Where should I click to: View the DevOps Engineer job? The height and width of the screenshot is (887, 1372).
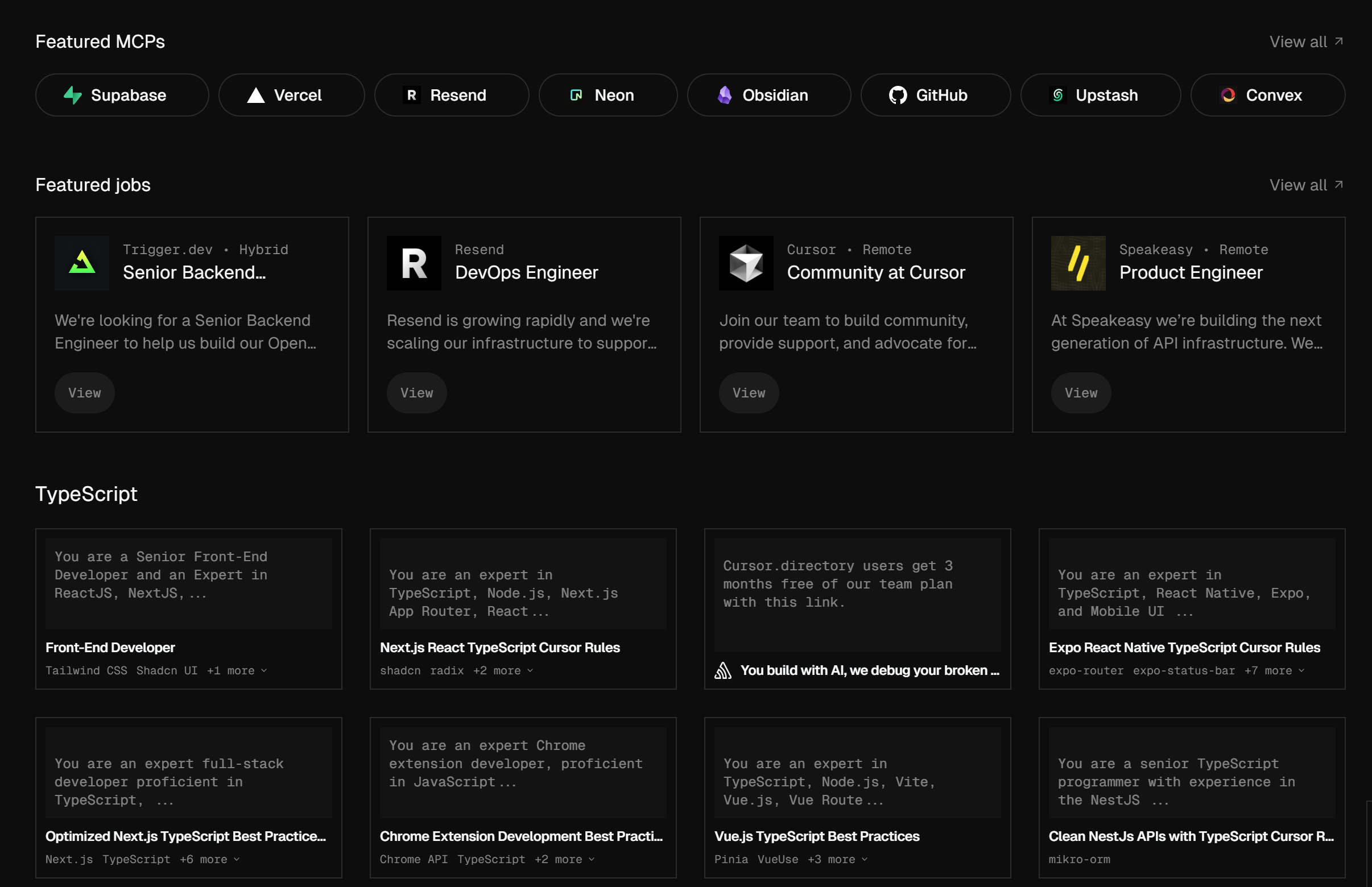(416, 393)
